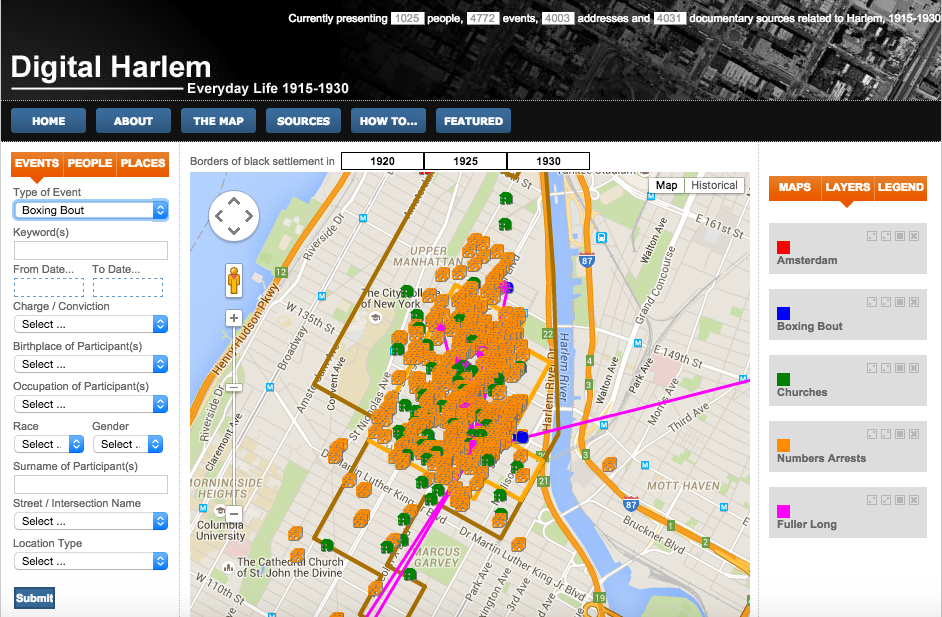The width and height of the screenshot is (942, 617).
Task: Delete the Fuller Long layer via X icon
Action: click(x=914, y=500)
